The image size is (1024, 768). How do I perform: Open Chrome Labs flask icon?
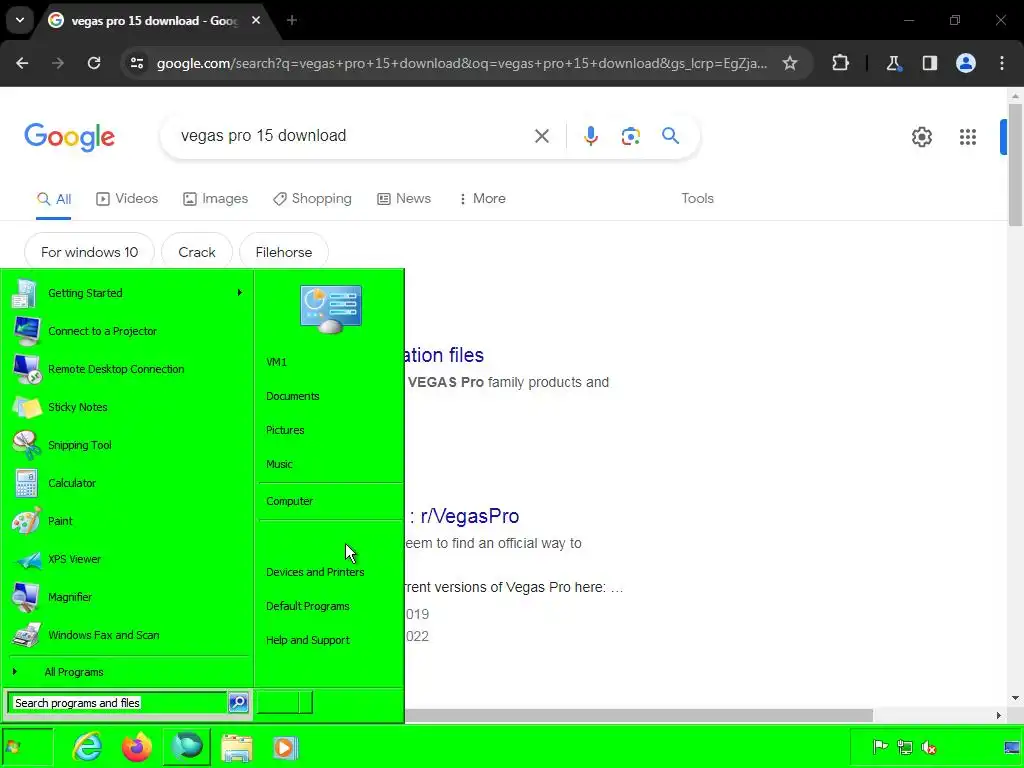893,63
